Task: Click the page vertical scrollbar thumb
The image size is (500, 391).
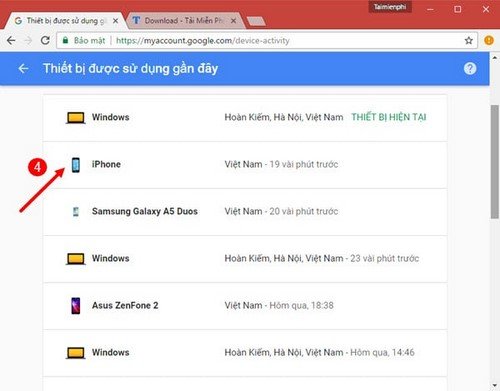Action: pos(495,162)
